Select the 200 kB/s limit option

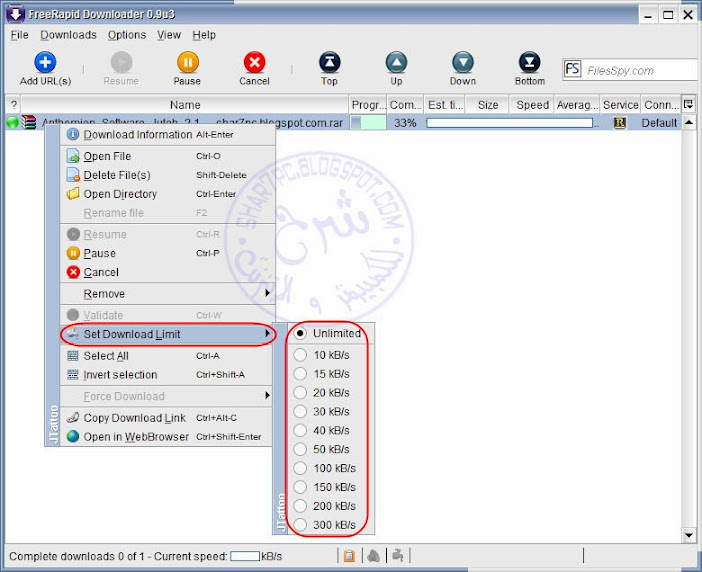[330, 506]
